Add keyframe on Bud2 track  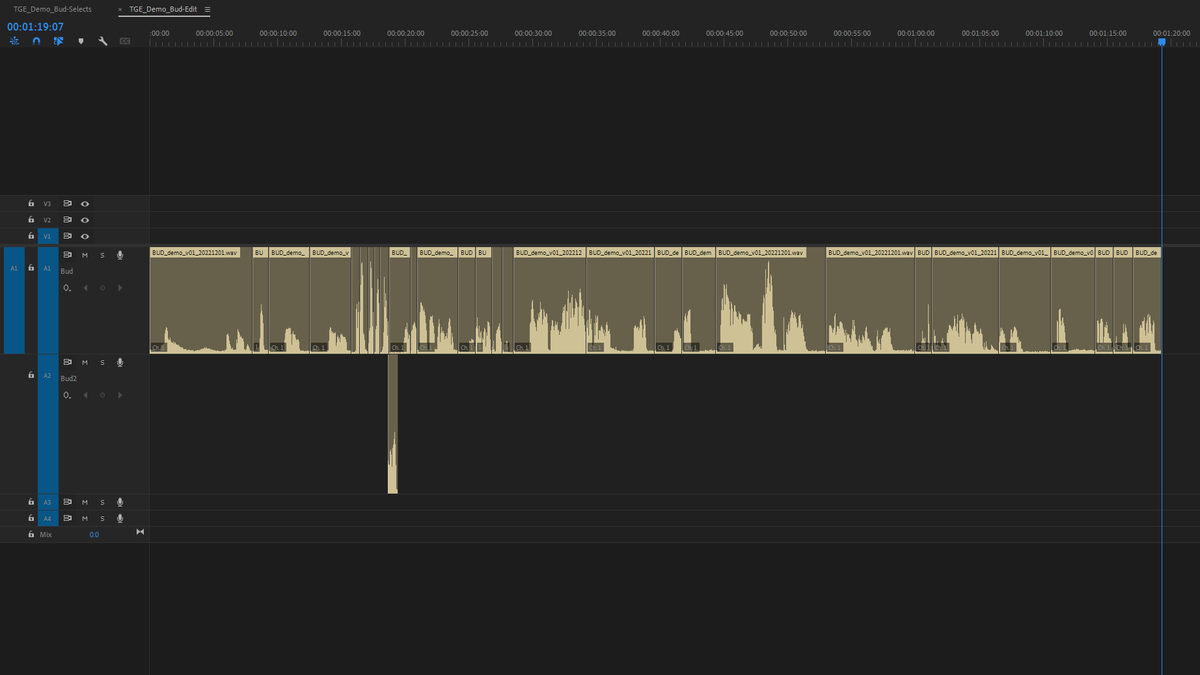(102, 395)
